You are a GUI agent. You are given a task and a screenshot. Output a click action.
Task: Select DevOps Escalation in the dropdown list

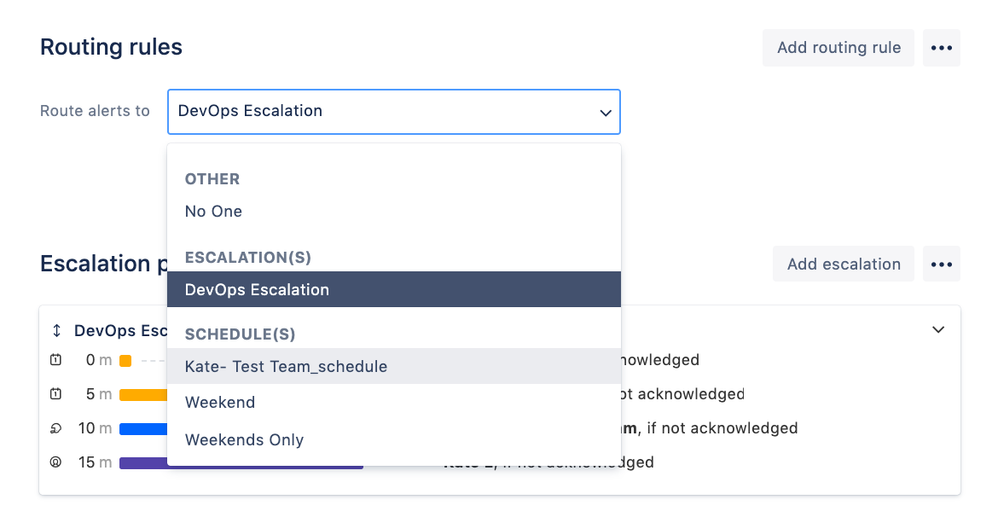tap(256, 290)
